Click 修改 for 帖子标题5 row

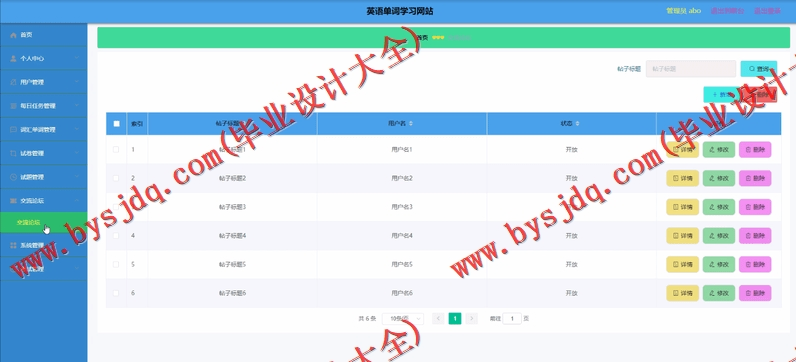pos(719,265)
